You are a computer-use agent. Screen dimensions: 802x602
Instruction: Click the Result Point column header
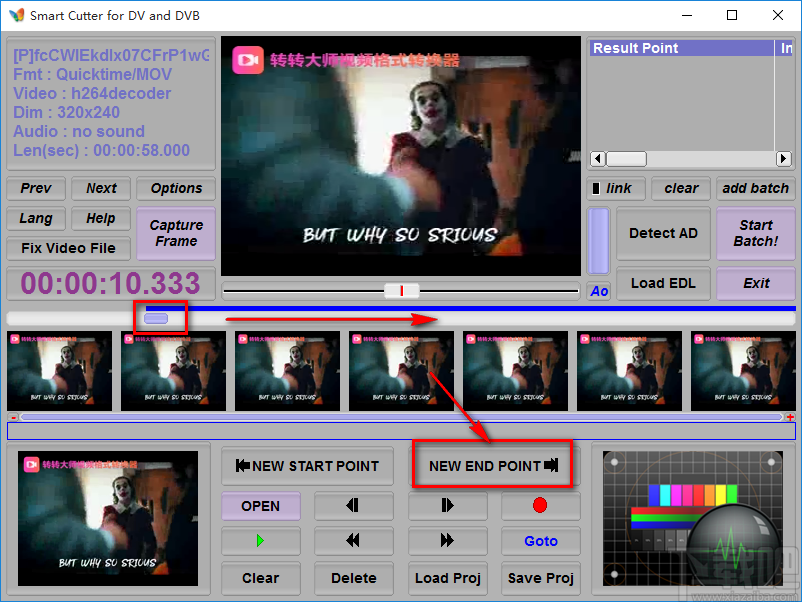click(681, 48)
